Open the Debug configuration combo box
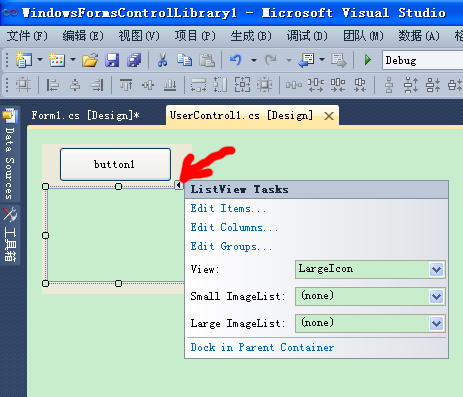Image resolution: width=463 pixels, height=397 pixels. coord(423,60)
